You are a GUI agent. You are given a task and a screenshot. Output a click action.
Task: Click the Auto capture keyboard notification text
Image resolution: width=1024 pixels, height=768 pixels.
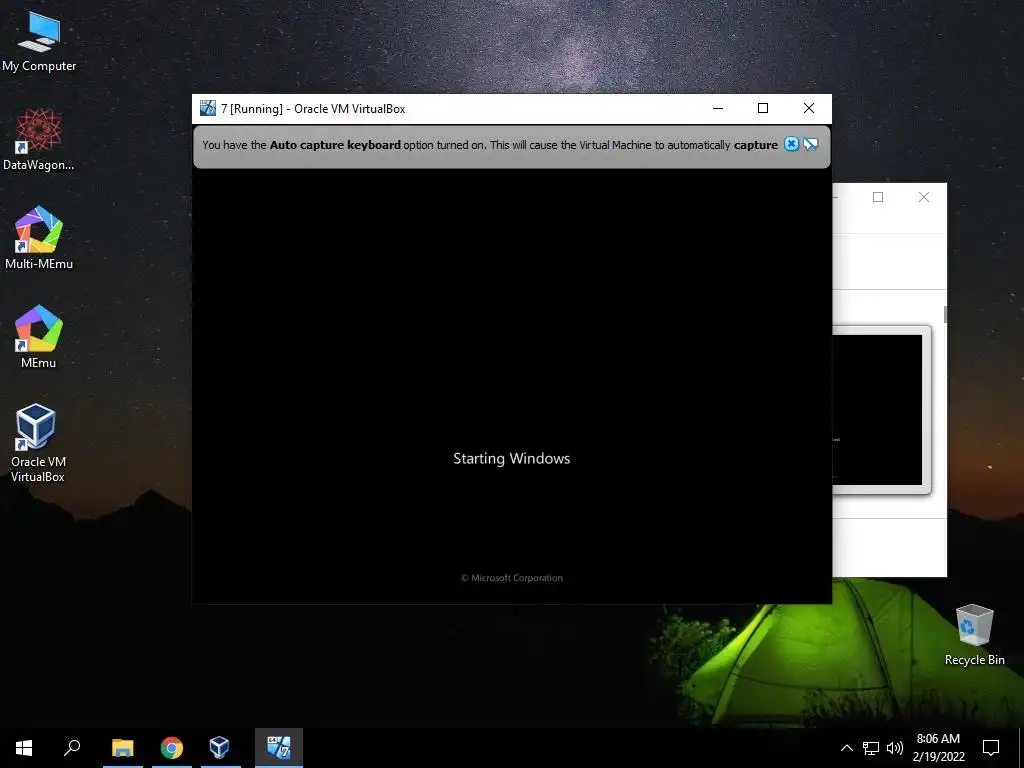point(490,145)
